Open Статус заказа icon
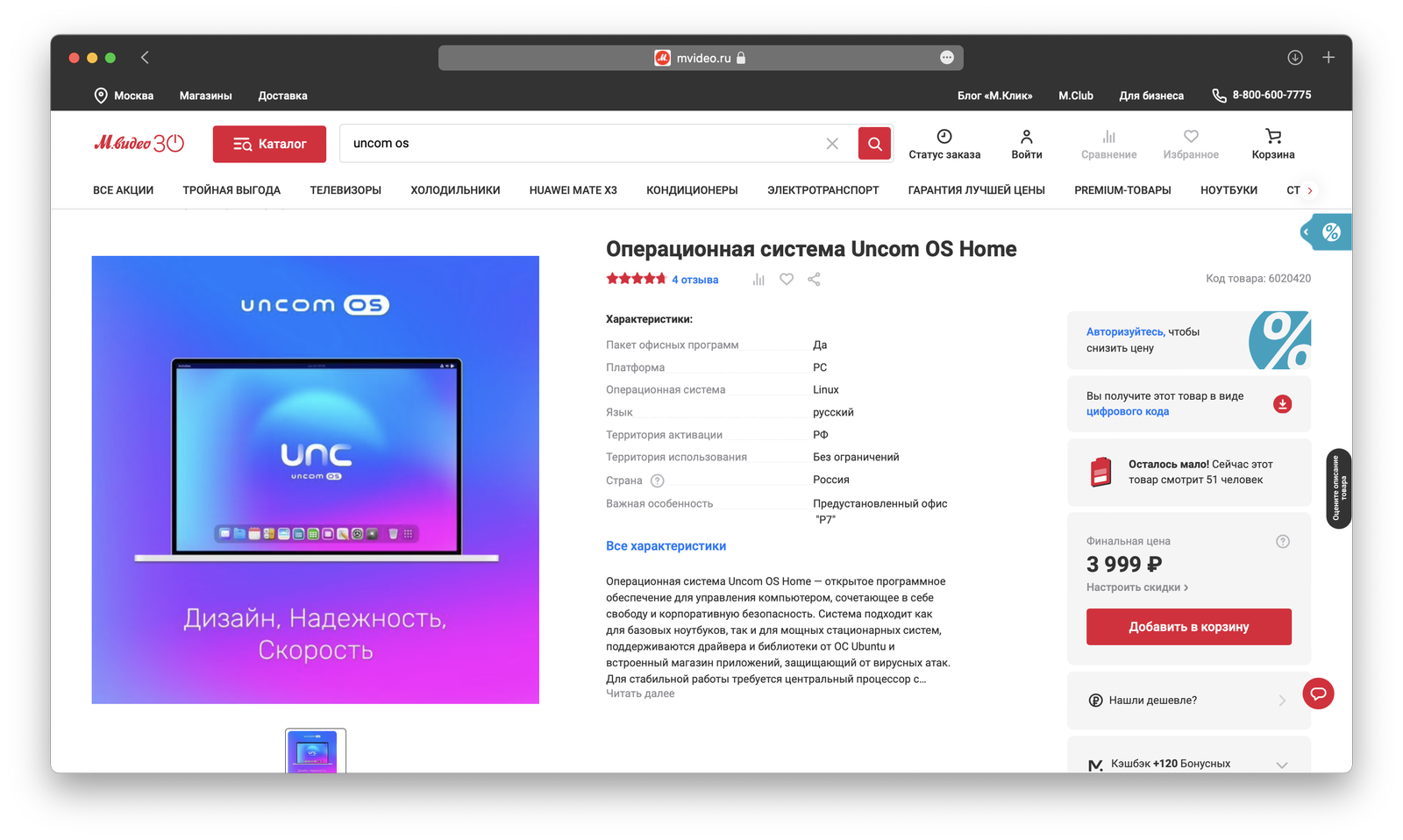Image resolution: width=1403 pixels, height=840 pixels. 944,144
